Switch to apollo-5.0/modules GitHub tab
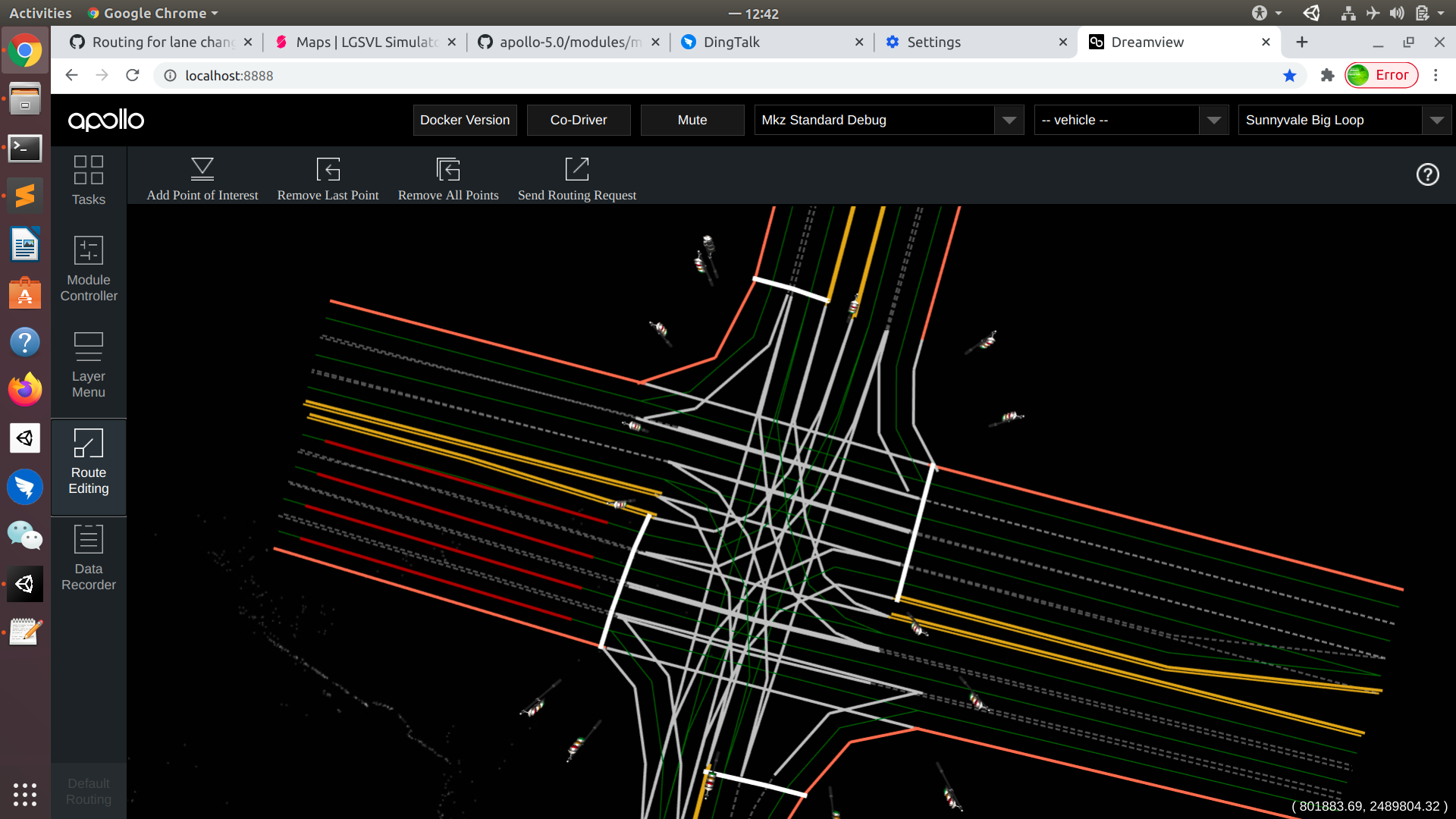 570,42
